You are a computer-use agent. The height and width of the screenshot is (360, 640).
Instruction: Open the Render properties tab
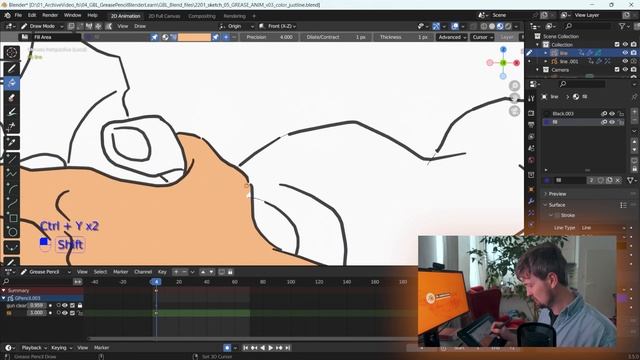click(531, 113)
